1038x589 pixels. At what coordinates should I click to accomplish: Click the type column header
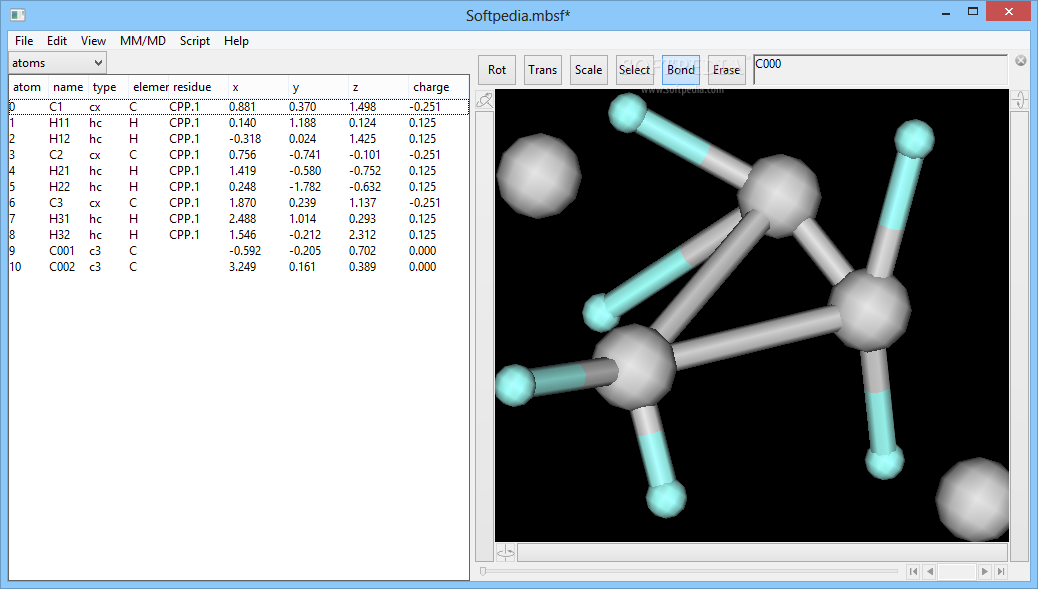pos(108,87)
